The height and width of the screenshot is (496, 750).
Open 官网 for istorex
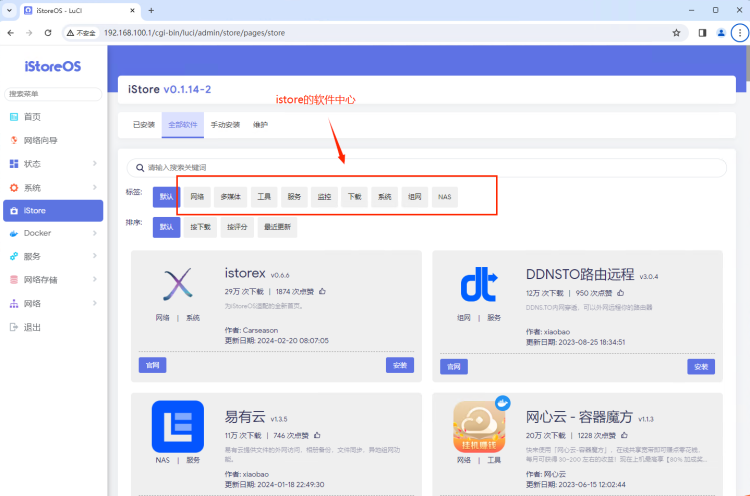pos(153,365)
